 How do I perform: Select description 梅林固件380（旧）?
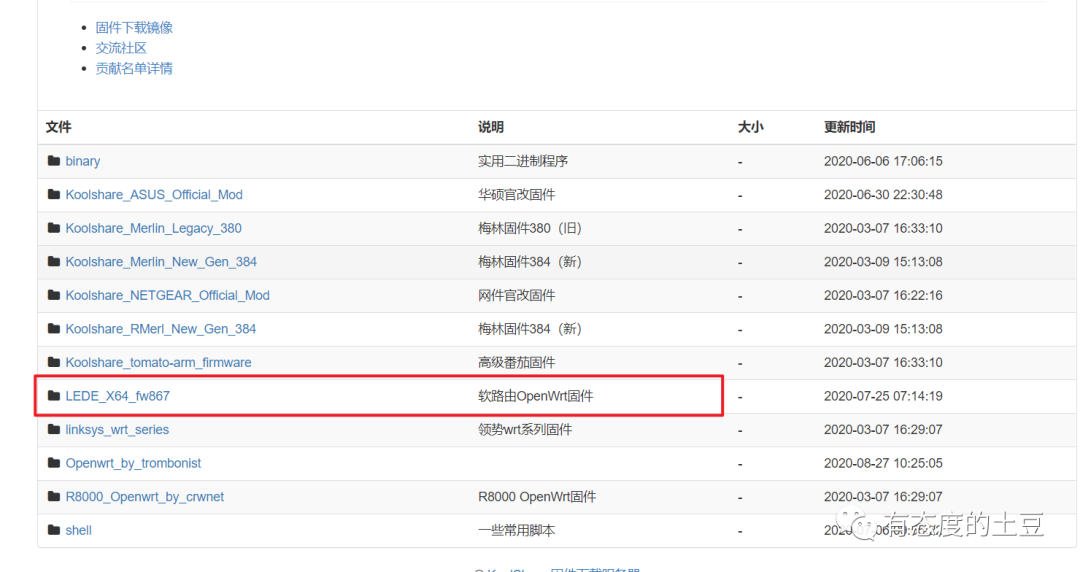tap(530, 229)
